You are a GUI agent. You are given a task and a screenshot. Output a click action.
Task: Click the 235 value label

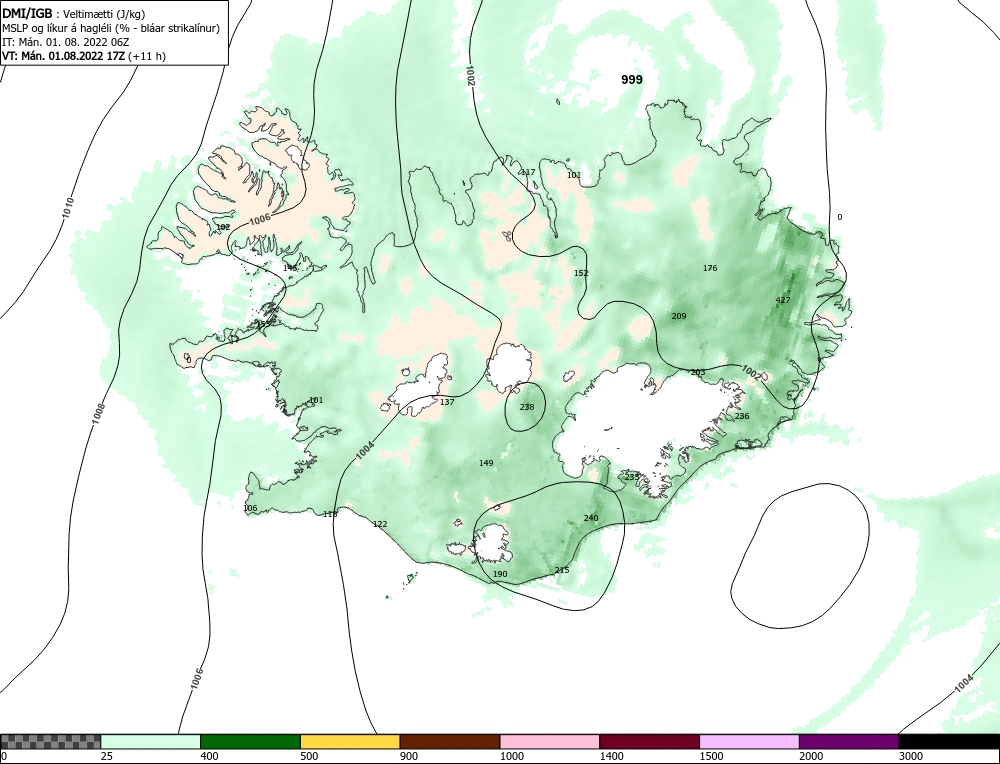coord(631,476)
